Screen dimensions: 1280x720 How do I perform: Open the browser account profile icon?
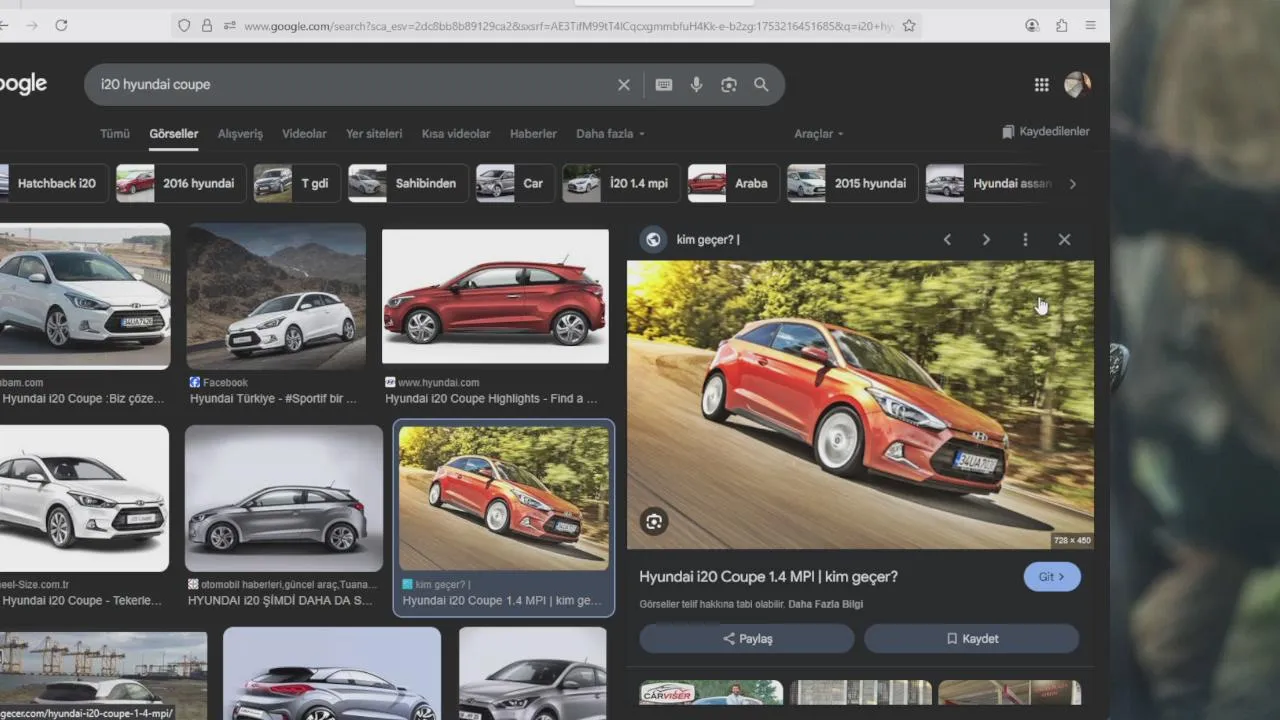[1032, 26]
